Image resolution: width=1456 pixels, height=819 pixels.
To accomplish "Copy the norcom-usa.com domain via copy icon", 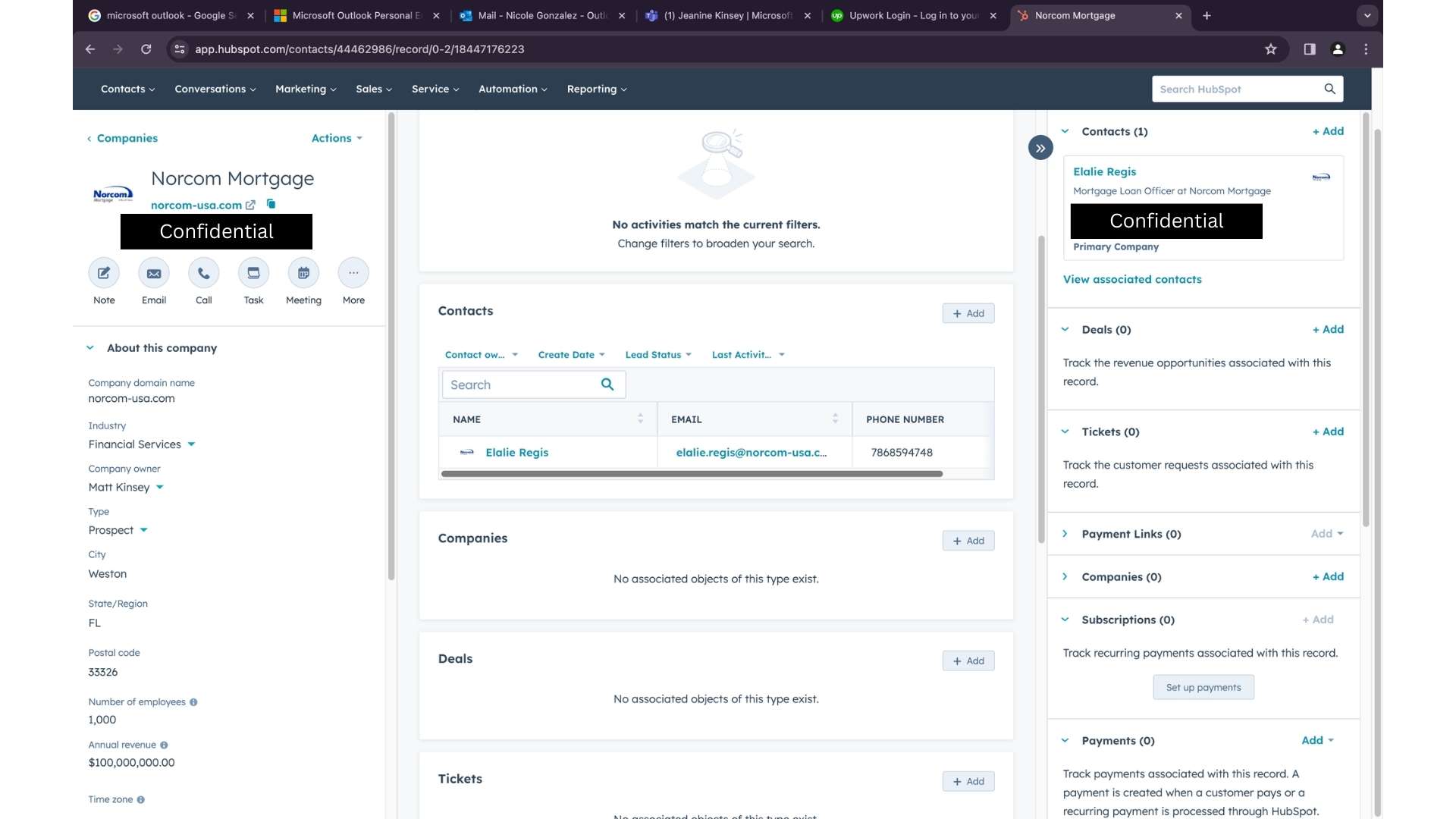I will 271,204.
